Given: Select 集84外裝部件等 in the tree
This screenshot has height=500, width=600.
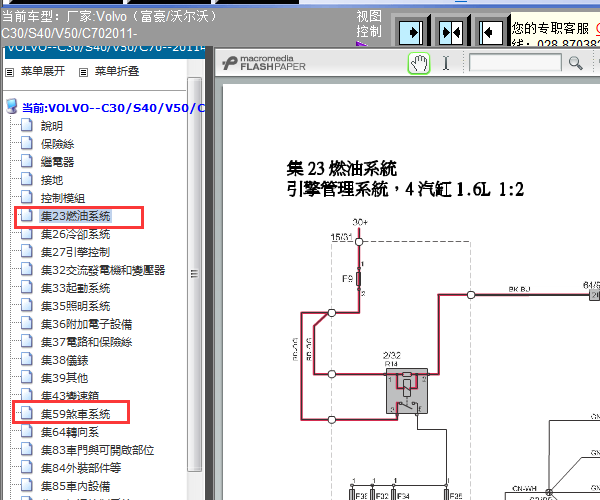Looking at the screenshot, I should click(81, 468).
